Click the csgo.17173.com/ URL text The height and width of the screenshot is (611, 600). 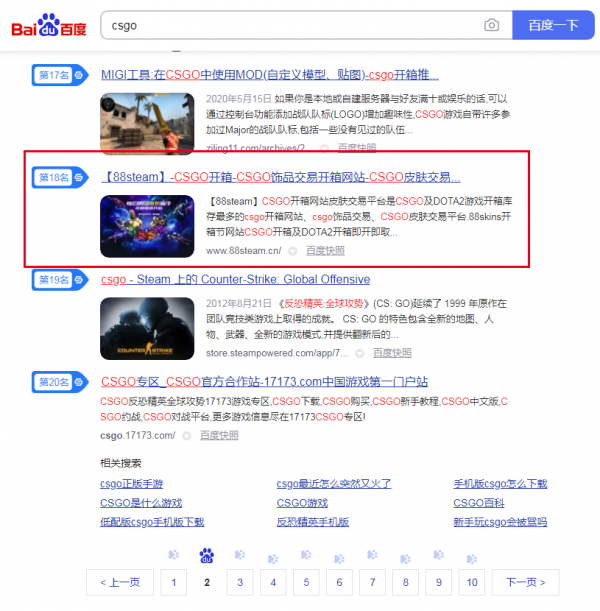click(138, 435)
